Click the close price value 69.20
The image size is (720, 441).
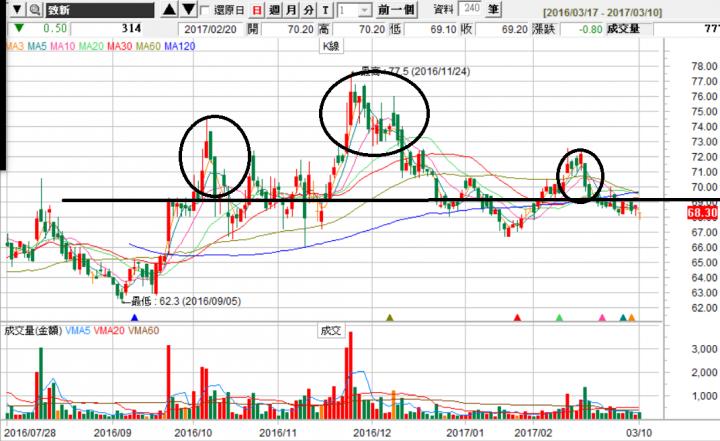point(503,29)
